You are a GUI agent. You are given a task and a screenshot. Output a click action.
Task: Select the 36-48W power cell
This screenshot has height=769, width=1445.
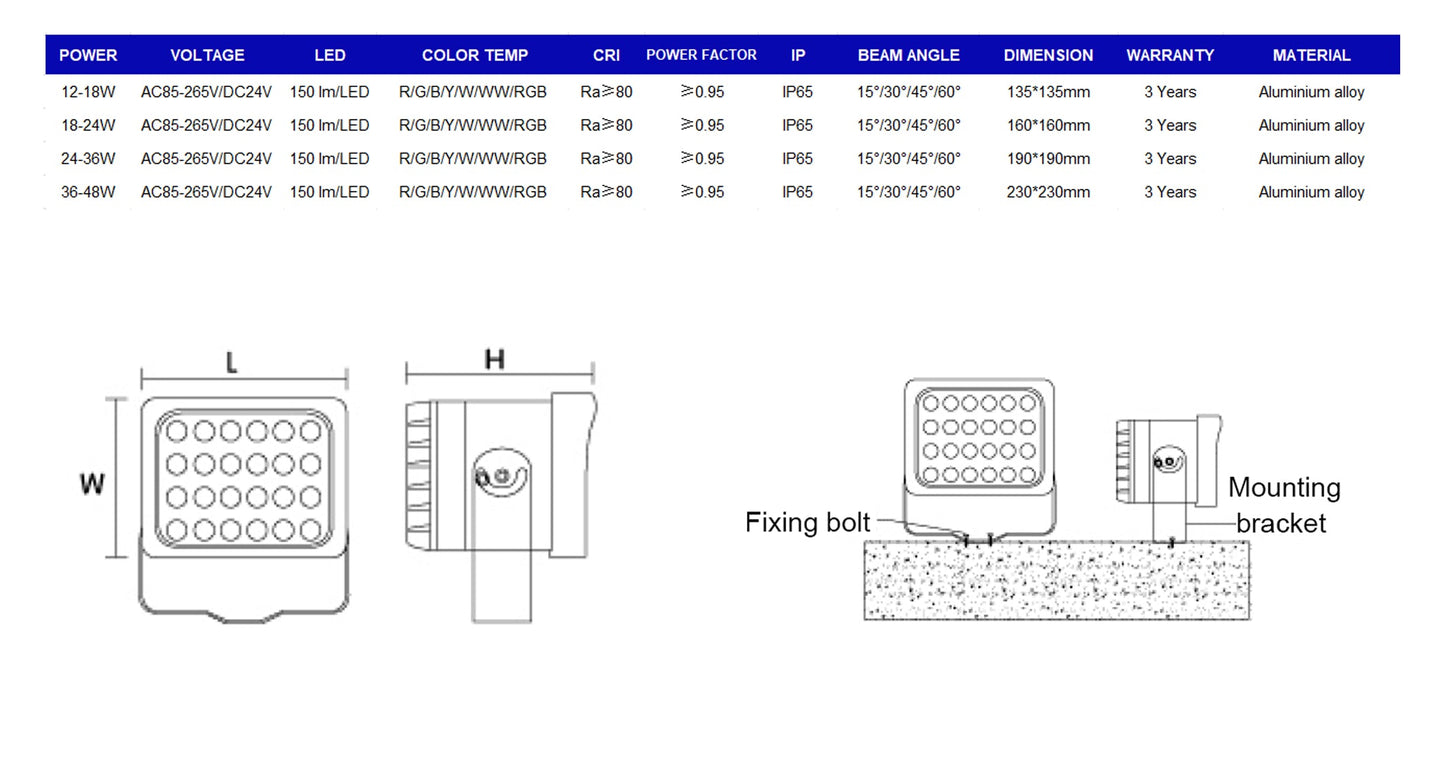click(x=88, y=192)
